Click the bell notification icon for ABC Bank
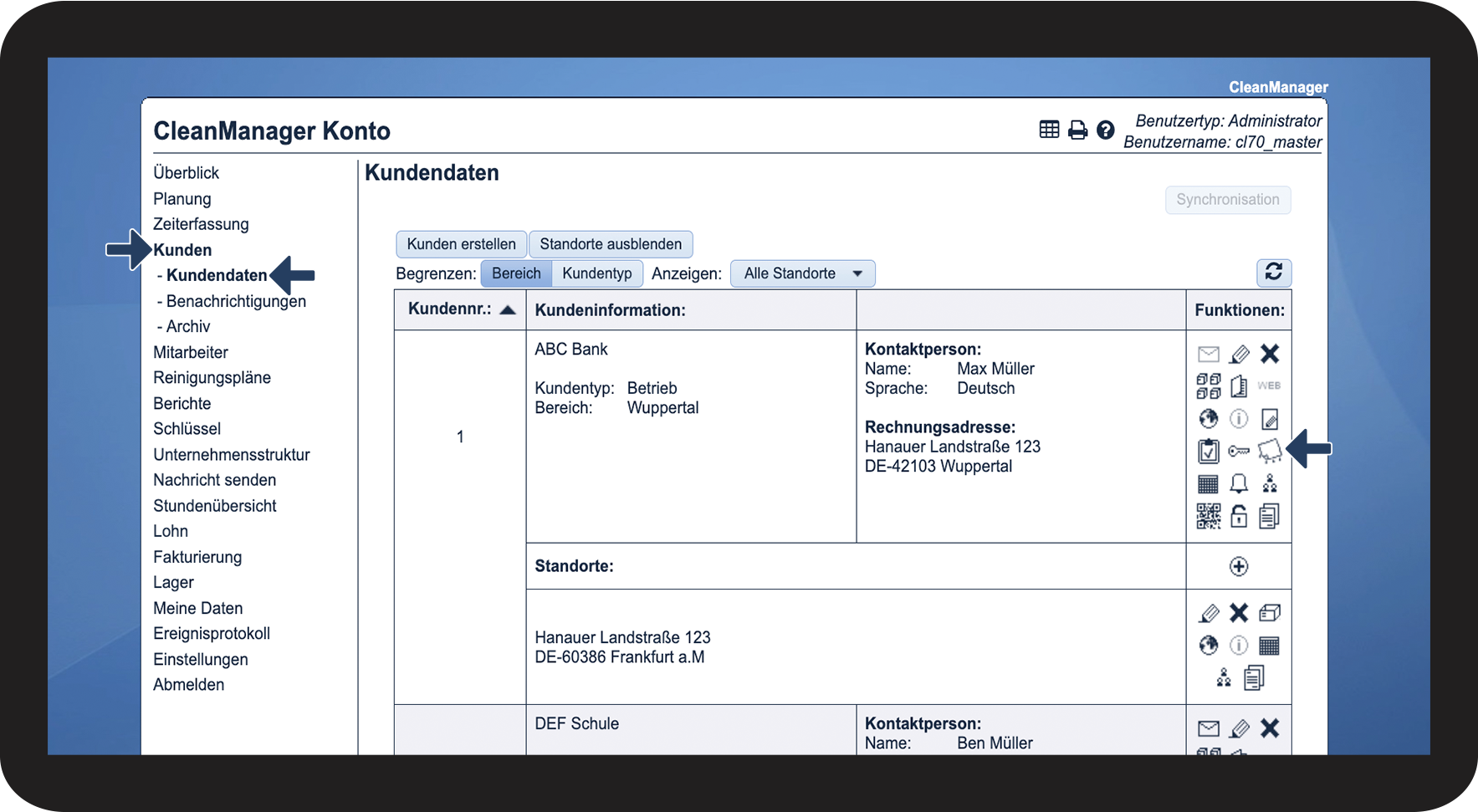The width and height of the screenshot is (1478, 812). click(1239, 483)
